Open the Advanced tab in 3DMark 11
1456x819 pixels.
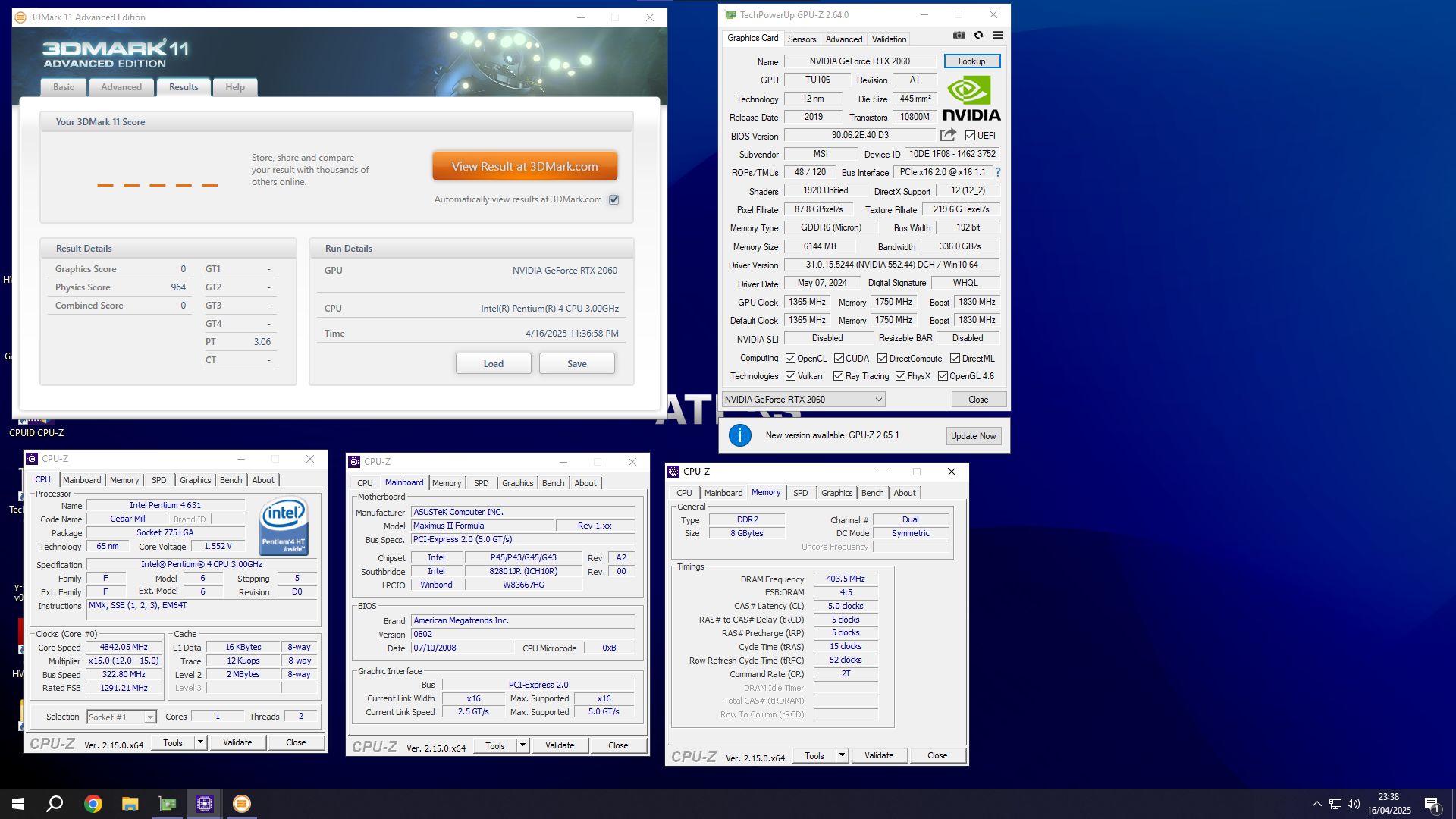tap(121, 87)
